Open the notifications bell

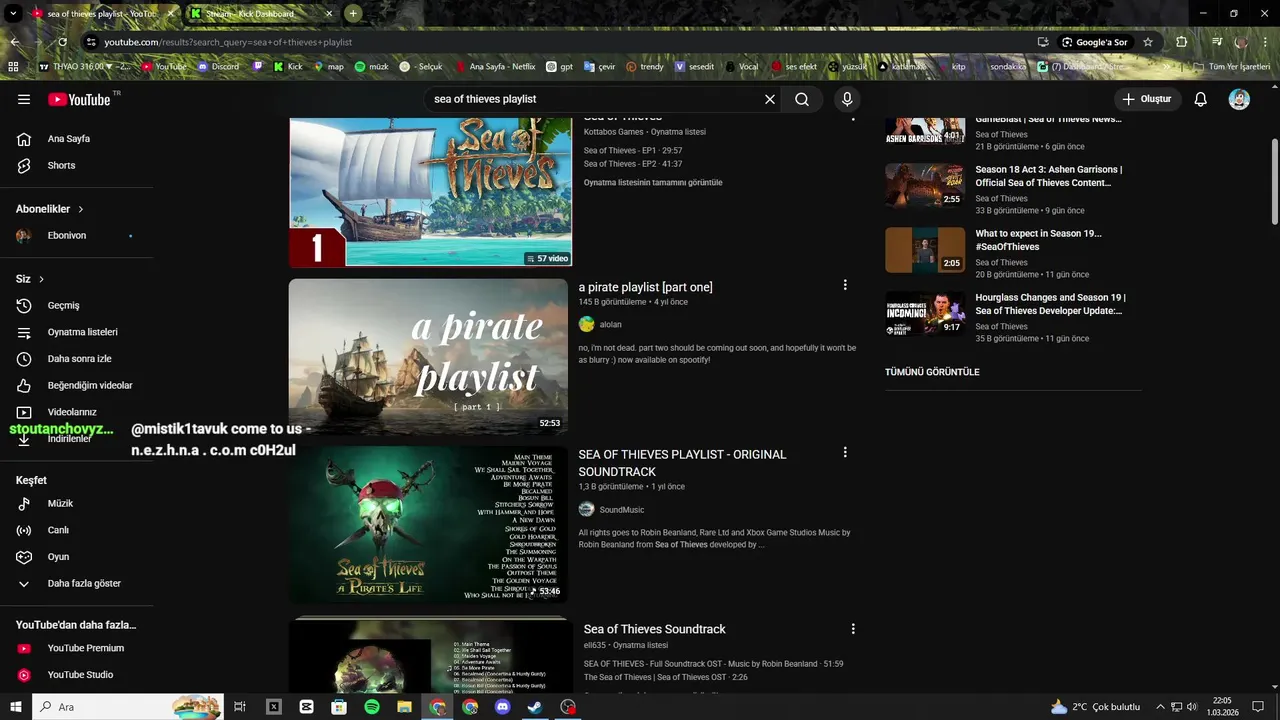tap(1201, 99)
